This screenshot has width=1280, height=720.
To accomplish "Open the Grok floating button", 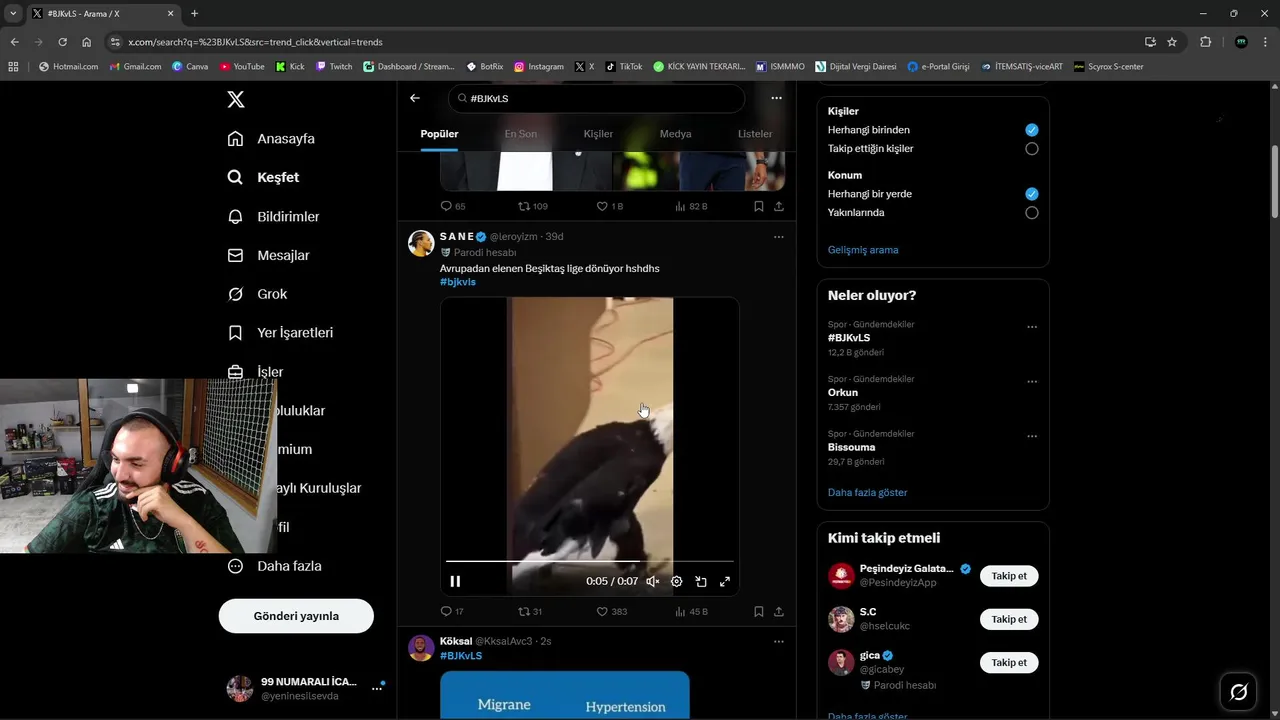I will 1238,692.
